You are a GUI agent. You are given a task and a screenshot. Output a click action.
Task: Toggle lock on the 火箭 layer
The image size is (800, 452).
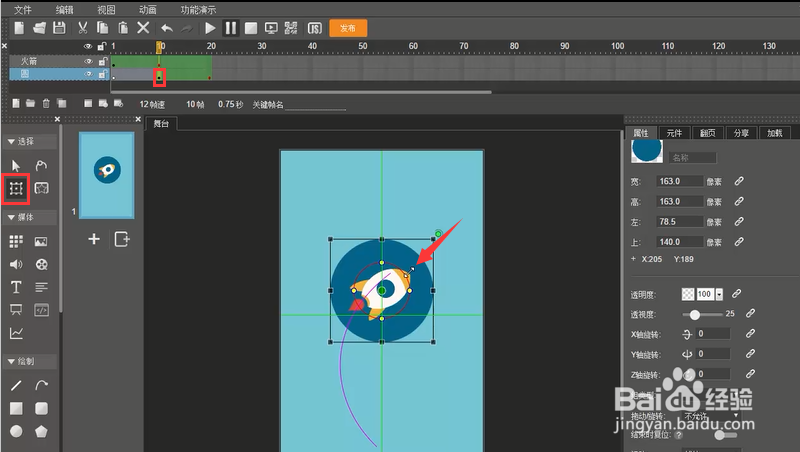pos(103,61)
